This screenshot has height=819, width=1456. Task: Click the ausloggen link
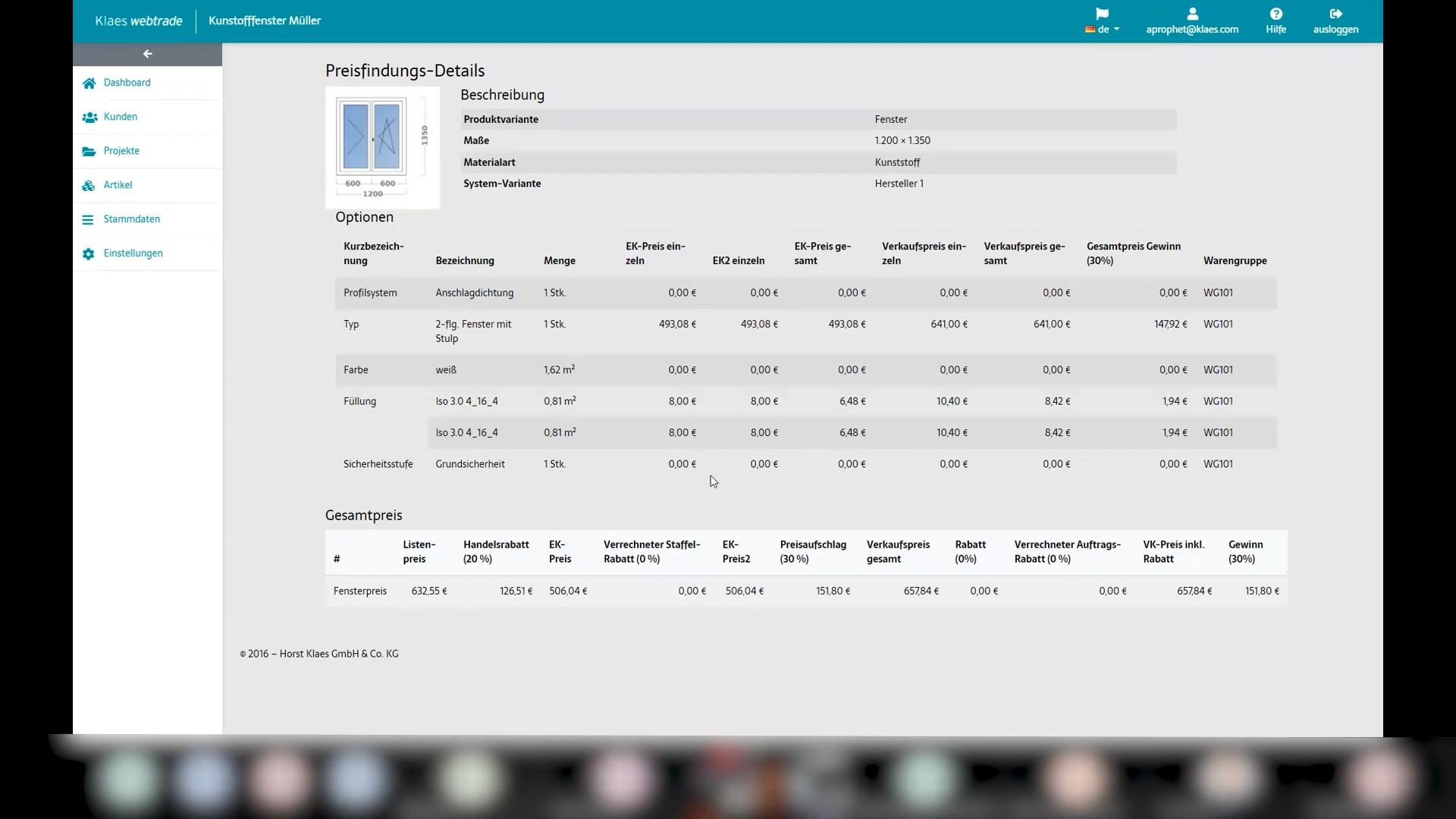(x=1335, y=30)
